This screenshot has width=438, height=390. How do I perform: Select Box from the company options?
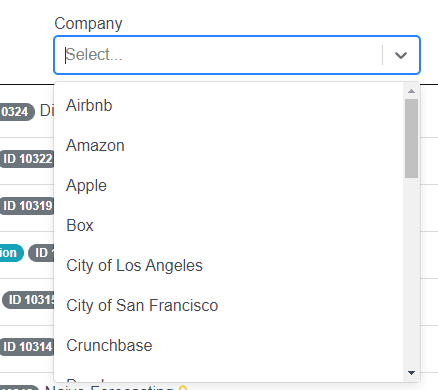click(228, 226)
